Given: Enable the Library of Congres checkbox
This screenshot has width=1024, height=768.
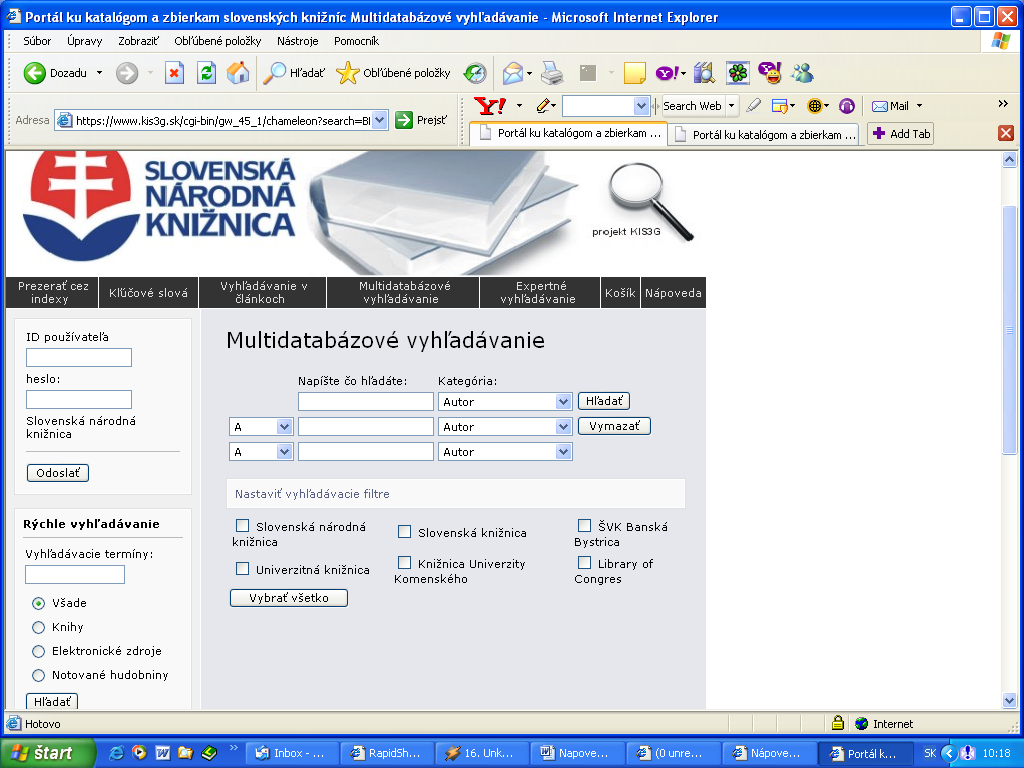Looking at the screenshot, I should 584,563.
